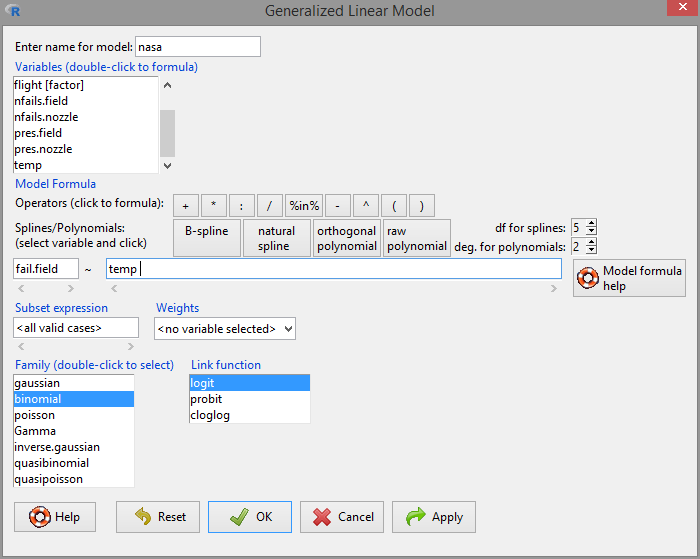Click the variables list scrollbar thumb

pyautogui.click(x=167, y=133)
